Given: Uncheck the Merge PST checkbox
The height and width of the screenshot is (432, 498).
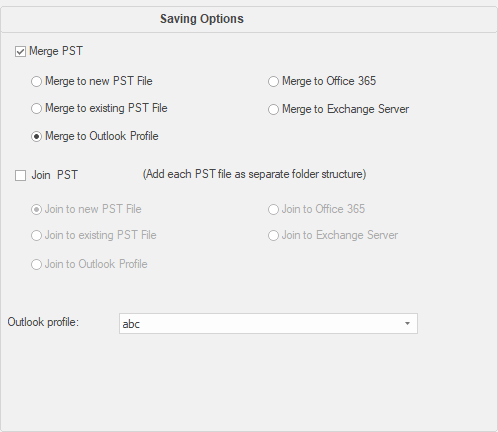Looking at the screenshot, I should [x=20, y=52].
